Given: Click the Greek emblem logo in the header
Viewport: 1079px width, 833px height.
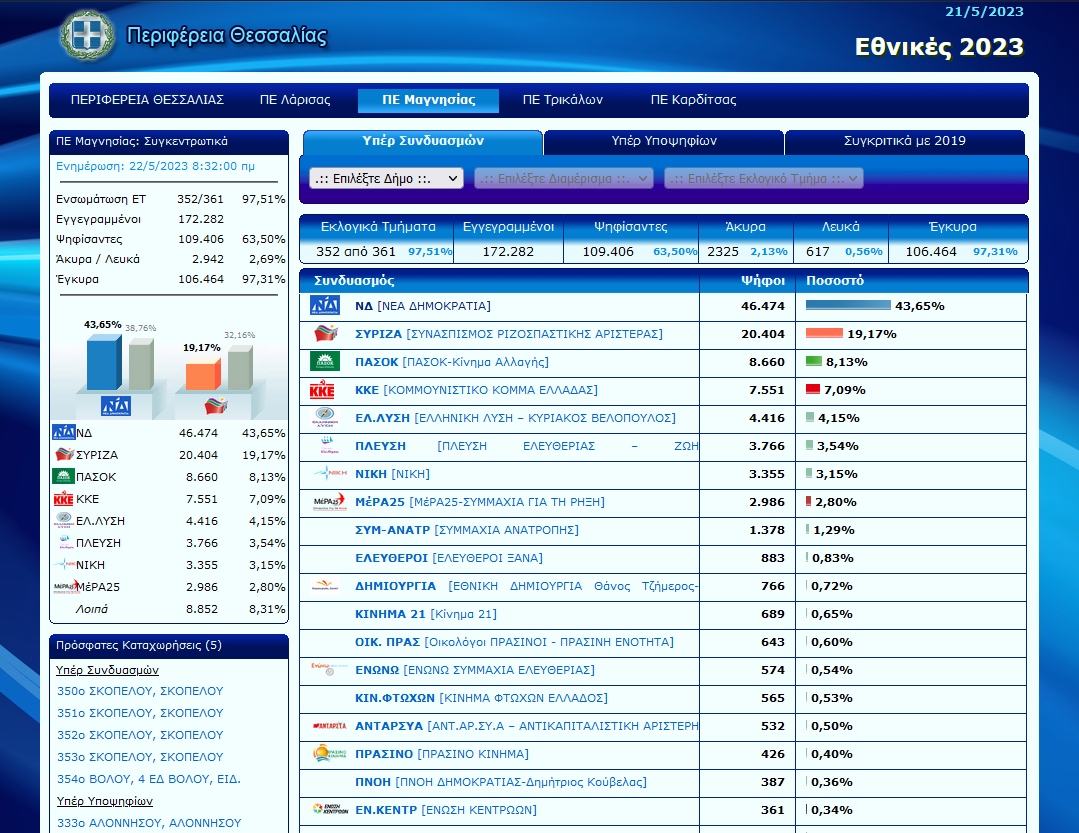Looking at the screenshot, I should pos(87,35).
